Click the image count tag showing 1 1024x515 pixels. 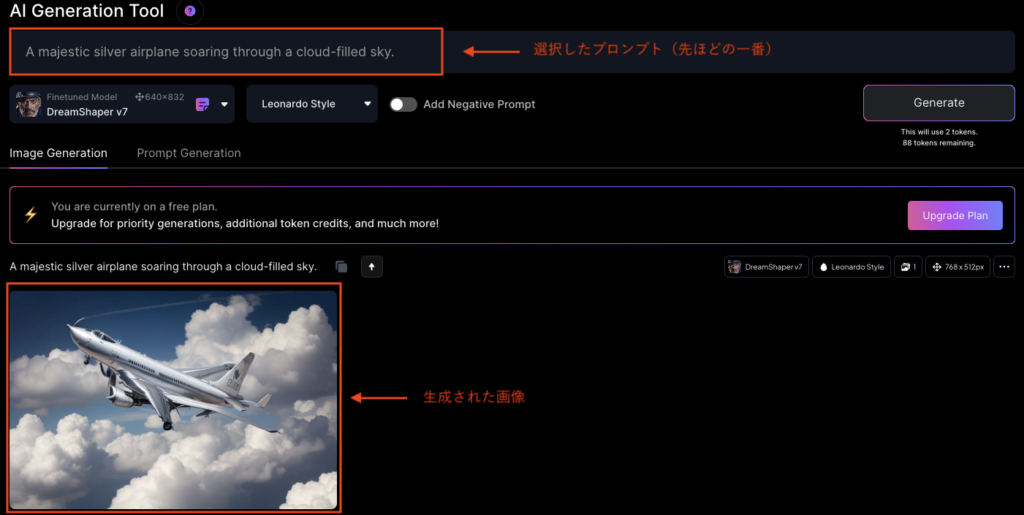[908, 267]
